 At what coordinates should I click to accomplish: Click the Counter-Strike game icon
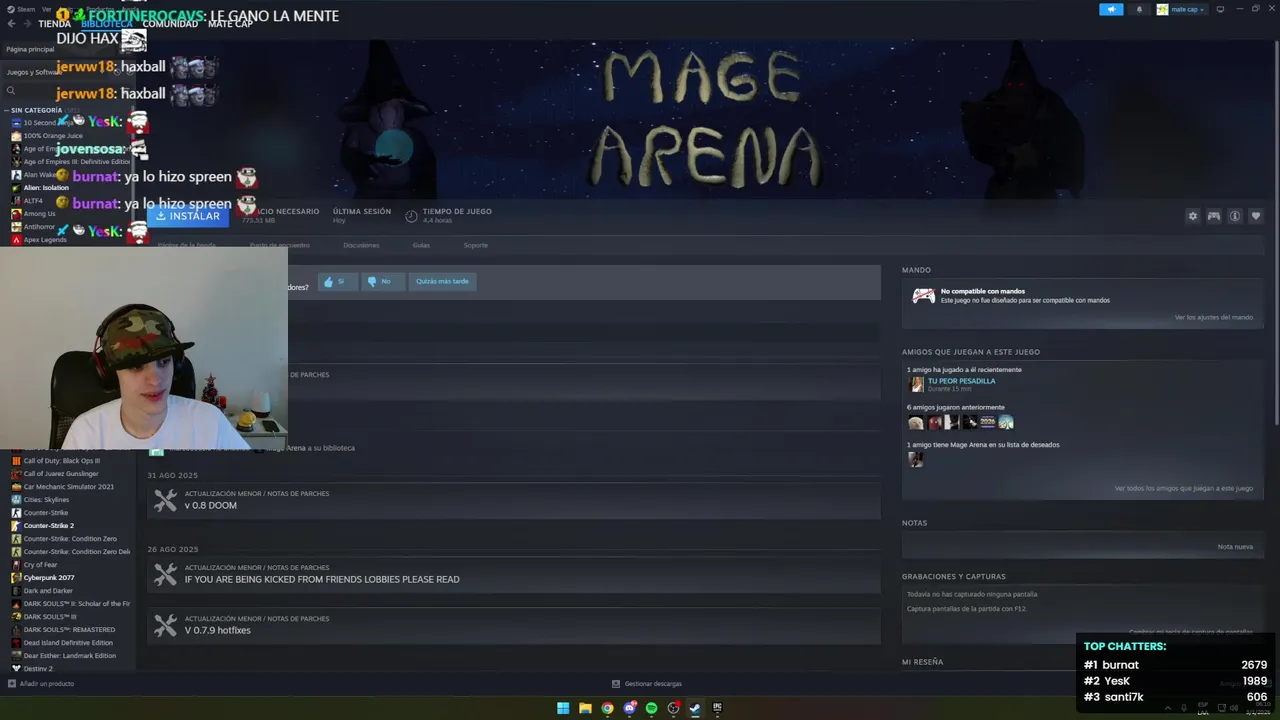point(16,513)
